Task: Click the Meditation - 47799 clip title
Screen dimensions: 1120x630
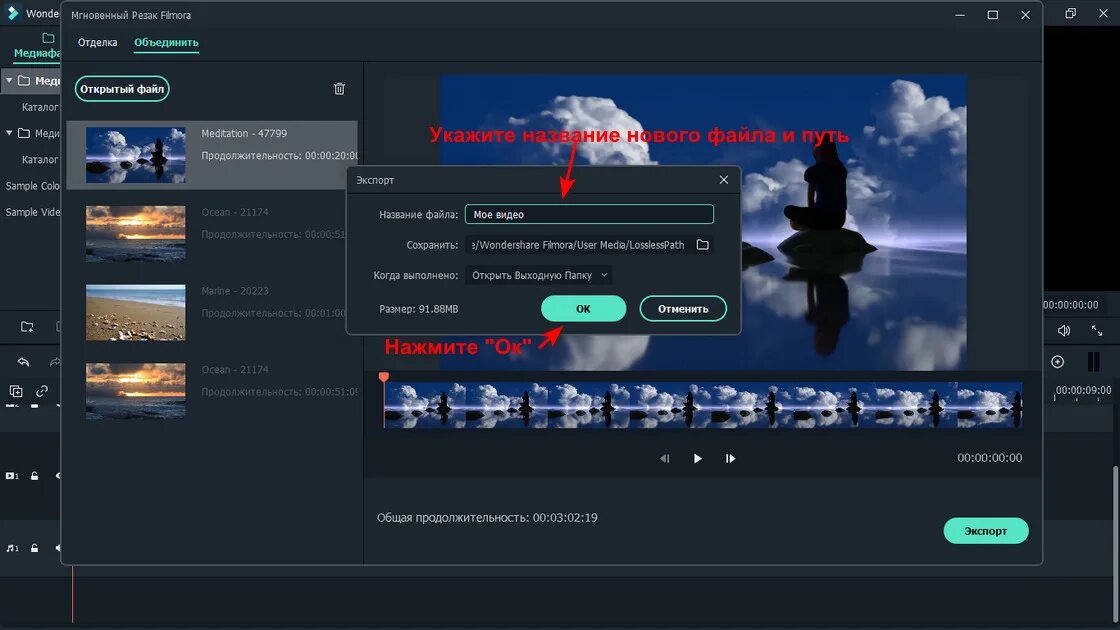Action: (x=244, y=134)
